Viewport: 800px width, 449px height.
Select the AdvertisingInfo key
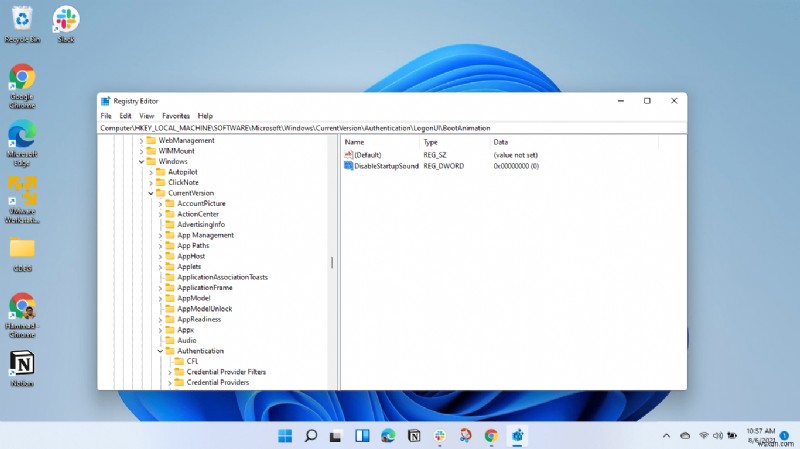point(201,224)
